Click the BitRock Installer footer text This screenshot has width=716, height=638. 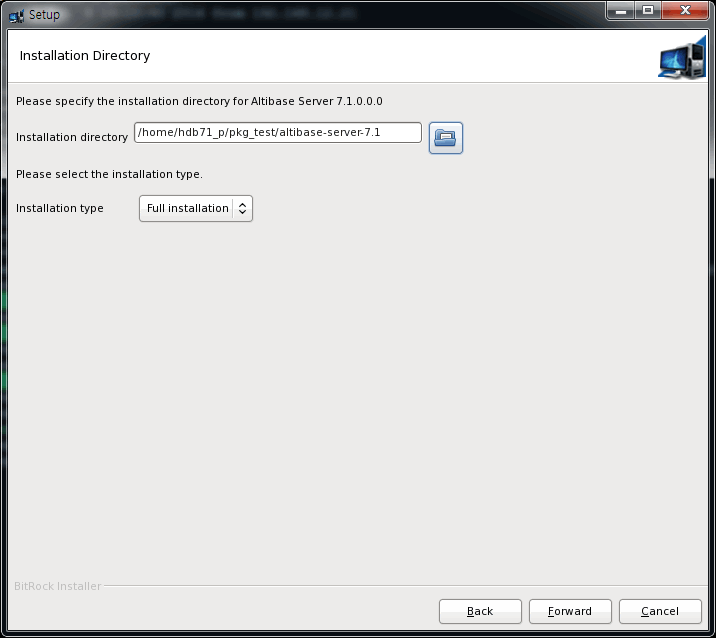[57, 586]
